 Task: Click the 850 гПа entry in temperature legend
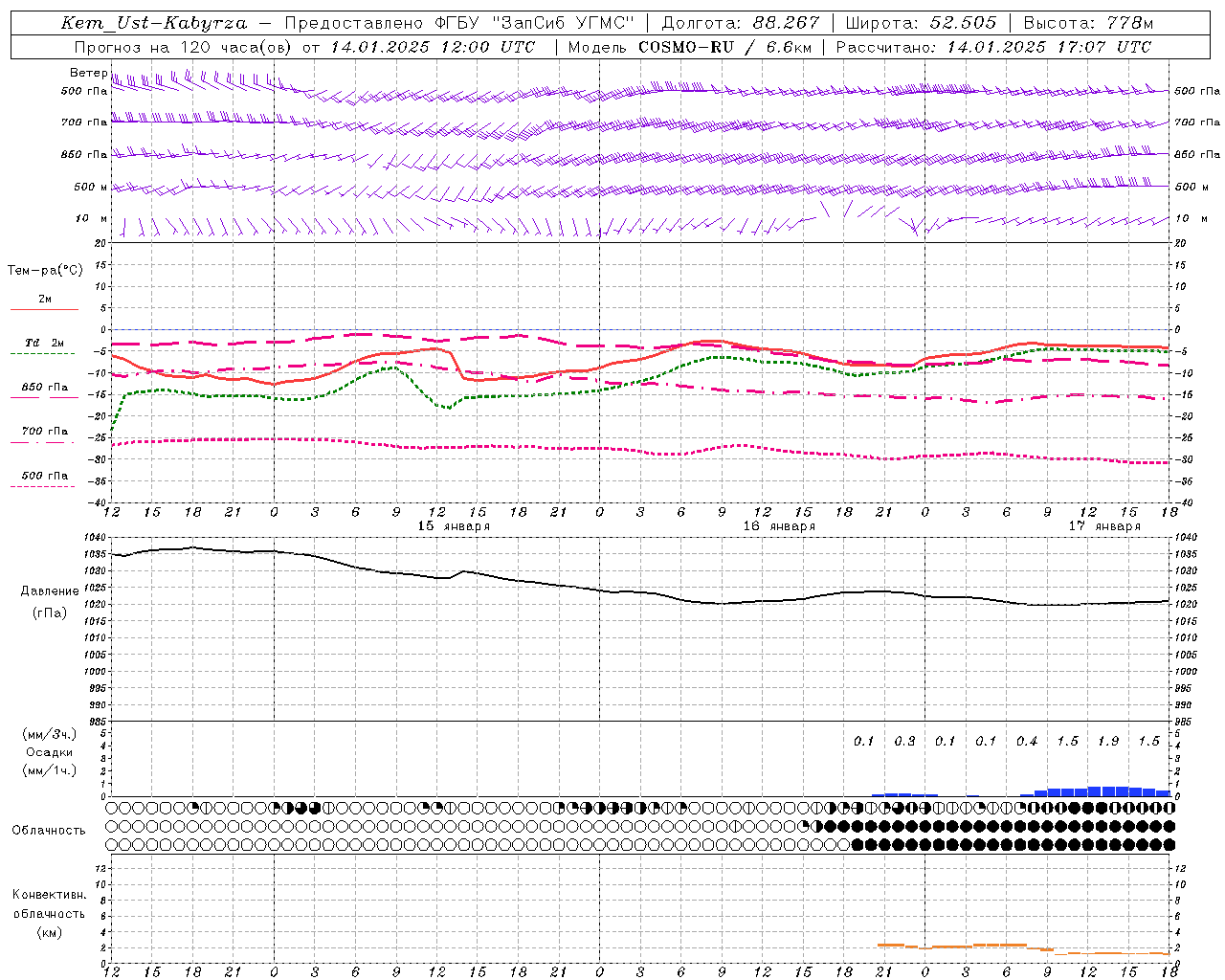pos(45,388)
